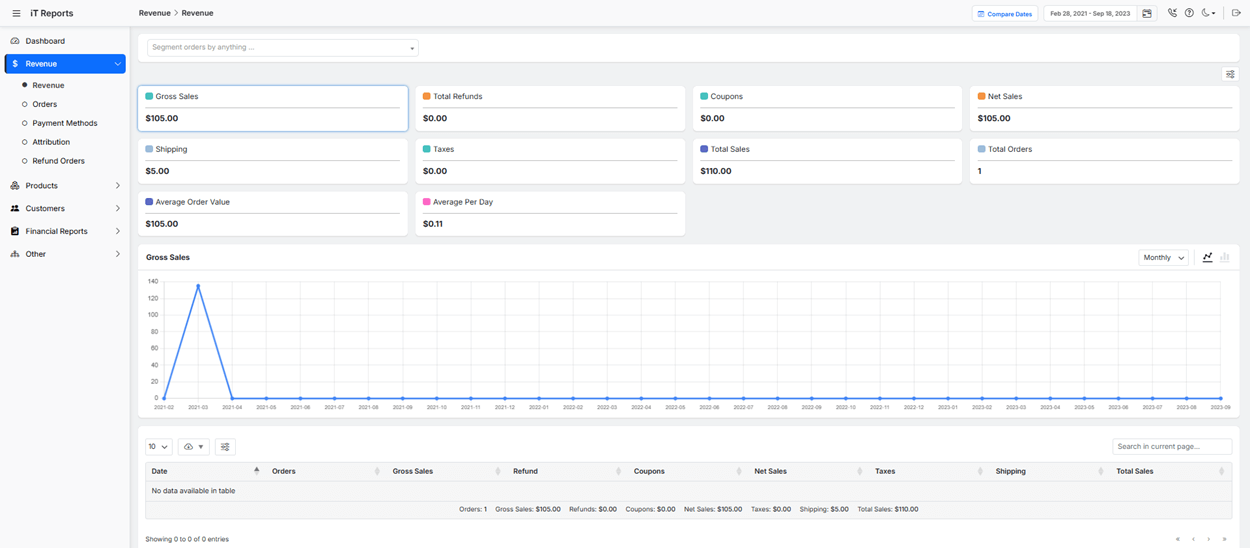Image resolution: width=1250 pixels, height=548 pixels.
Task: Go to Dashboard in the sidebar
Action: (45, 41)
